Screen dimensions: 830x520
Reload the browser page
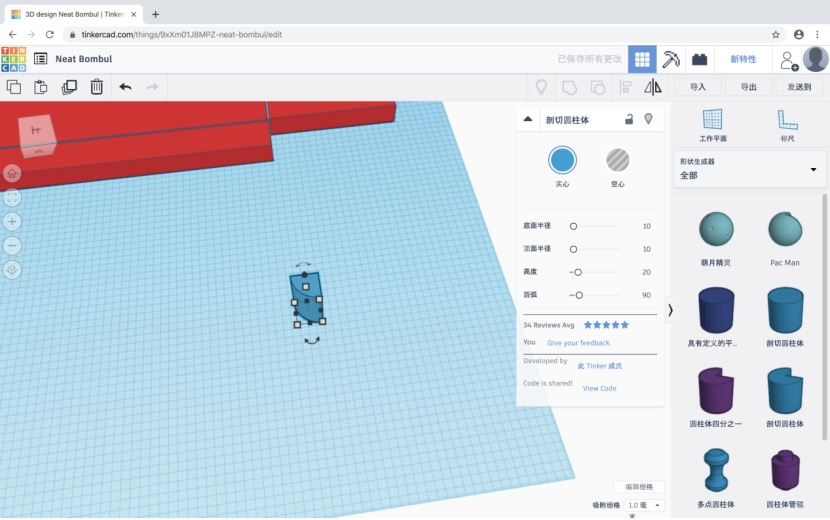[50, 34]
